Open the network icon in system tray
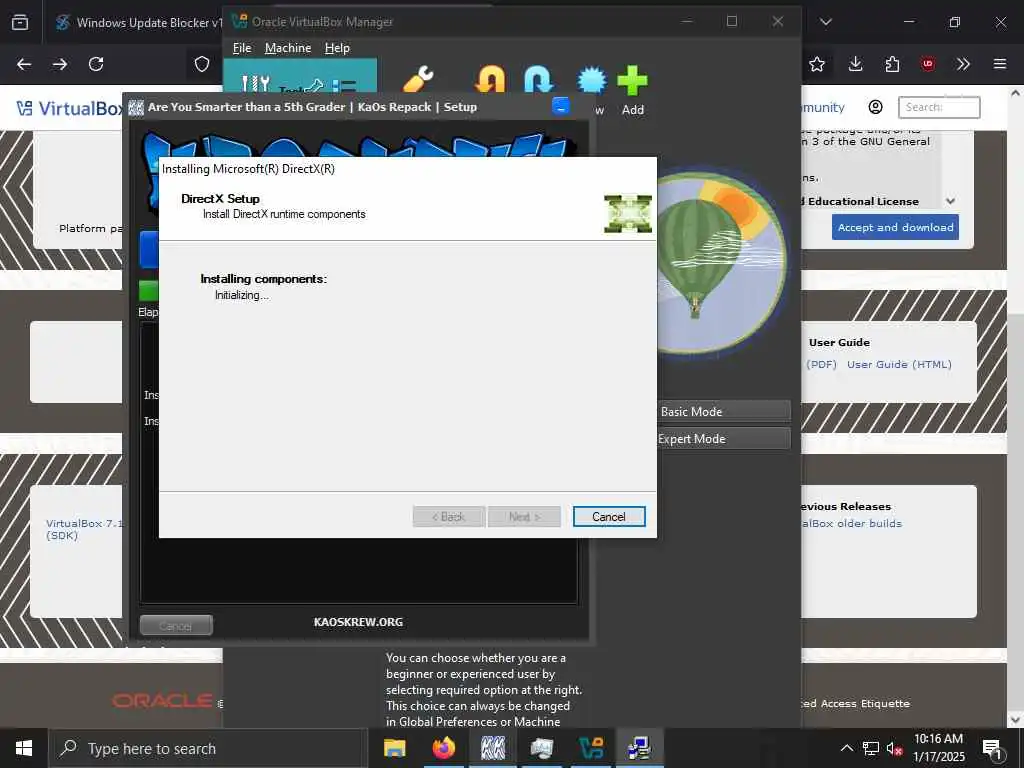 click(871, 748)
